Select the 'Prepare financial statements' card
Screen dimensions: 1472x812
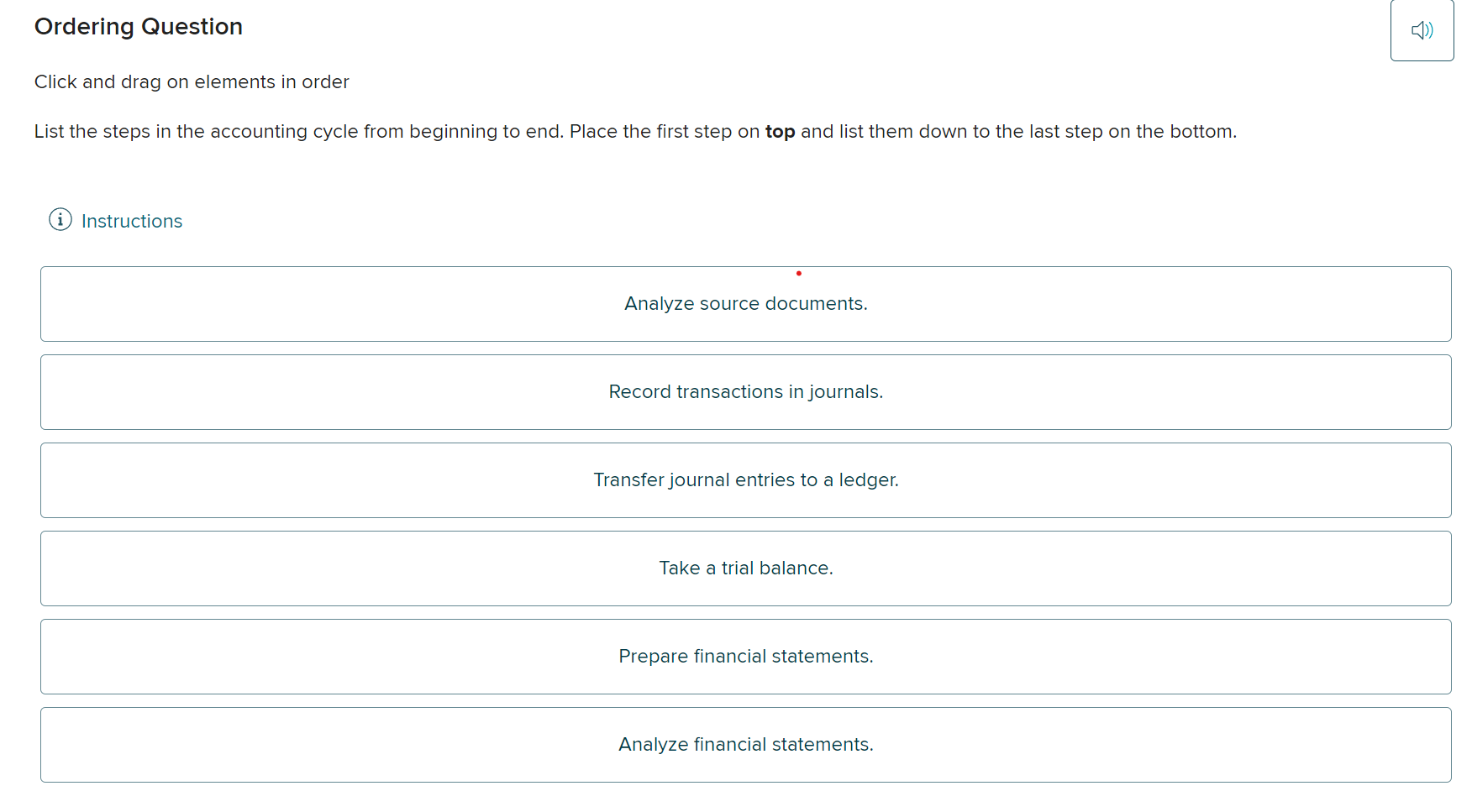tap(745, 656)
